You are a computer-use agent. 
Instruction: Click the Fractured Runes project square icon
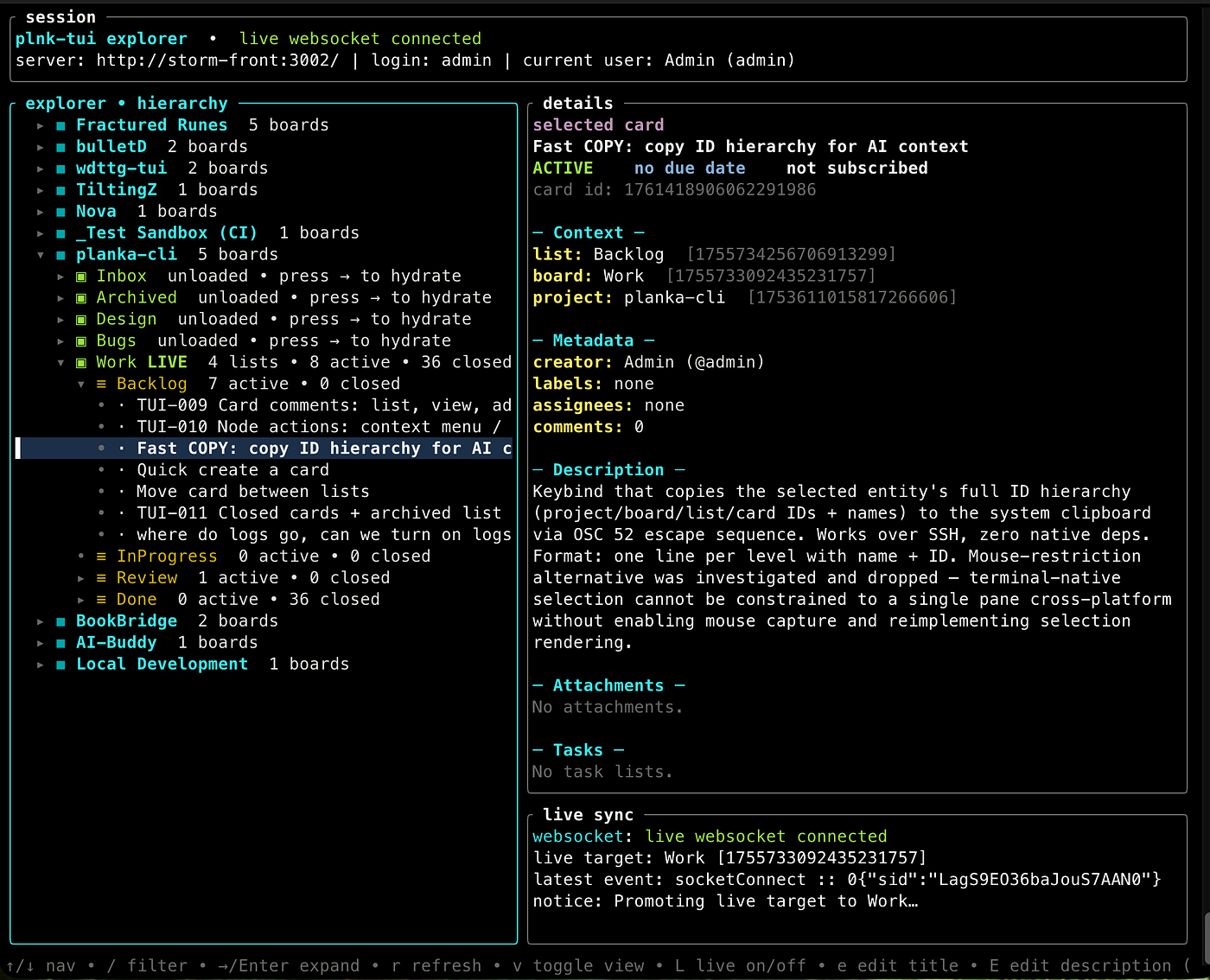point(60,125)
